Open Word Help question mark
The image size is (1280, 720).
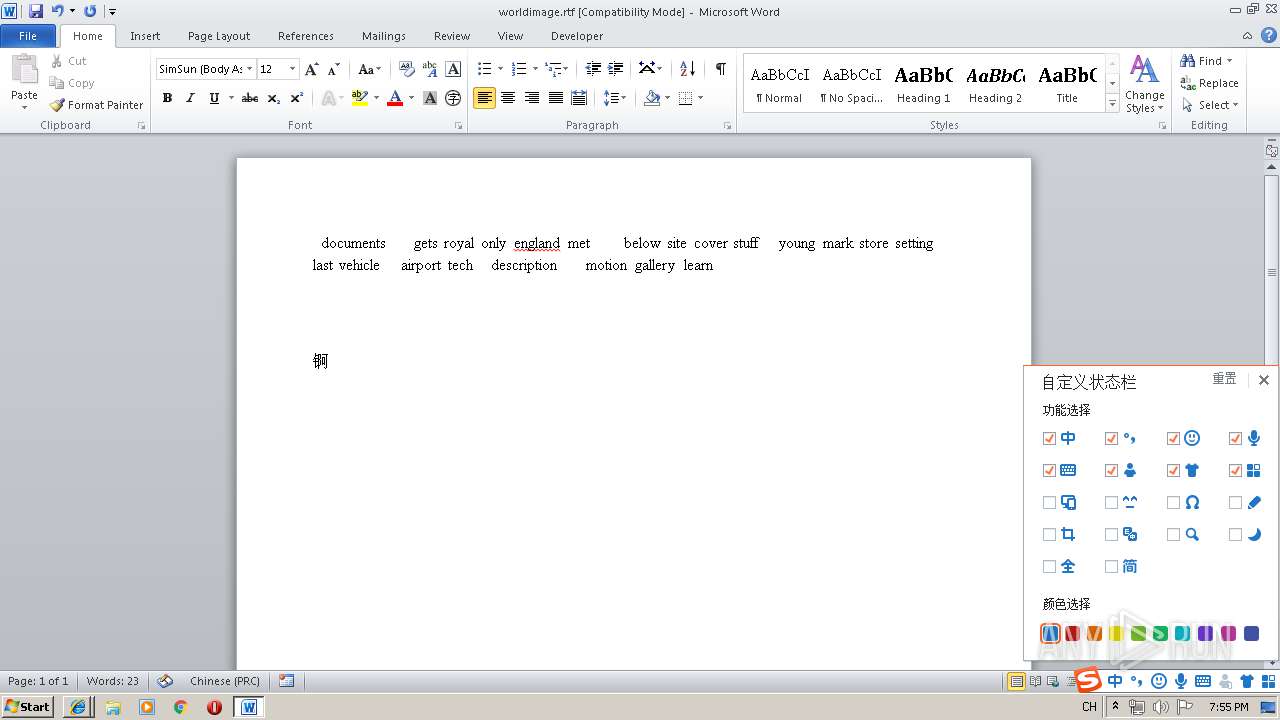[1269, 35]
